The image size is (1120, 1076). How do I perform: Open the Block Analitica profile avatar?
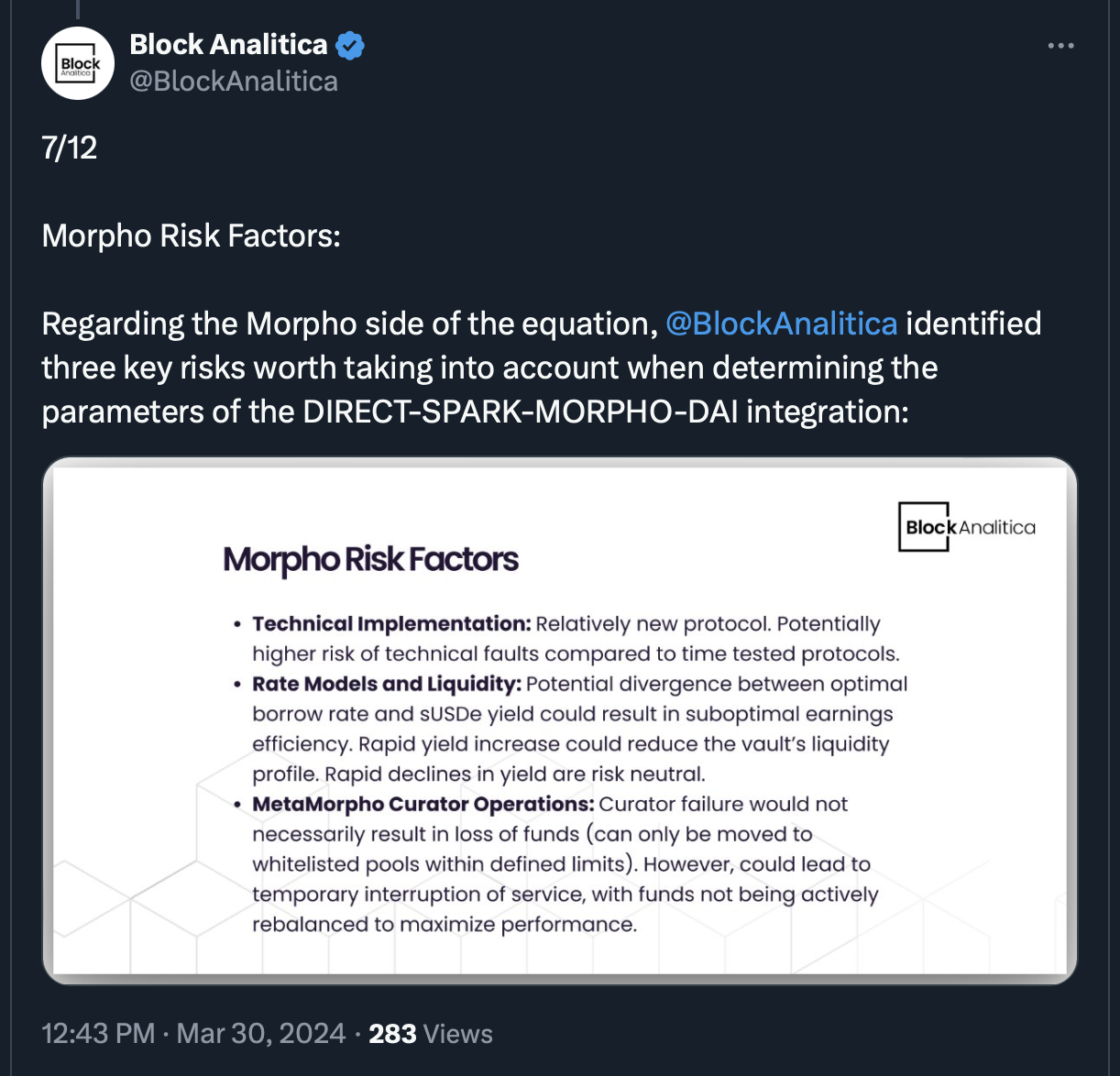pyautogui.click(x=78, y=63)
